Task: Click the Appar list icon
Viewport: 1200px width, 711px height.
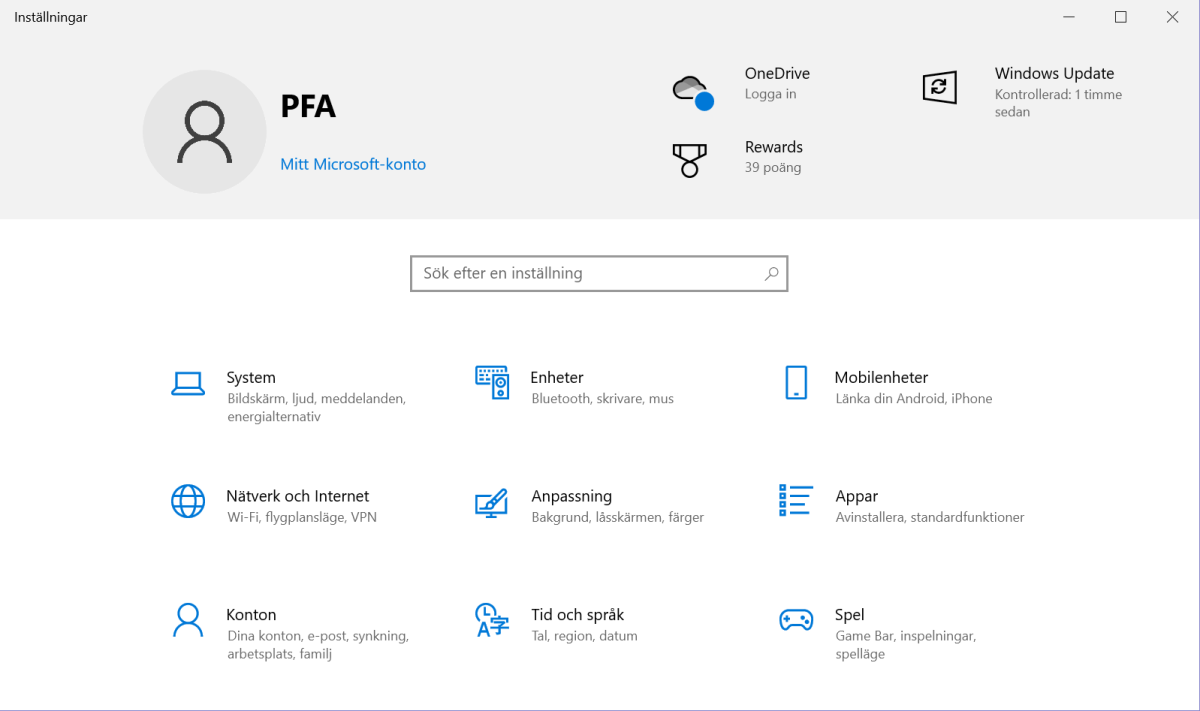Action: tap(796, 501)
